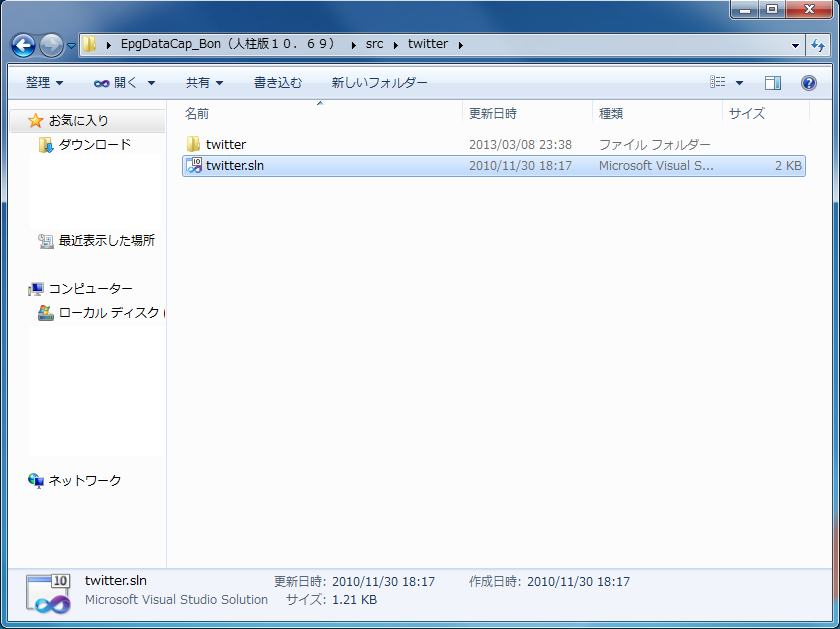This screenshot has width=840, height=629.
Task: Click 最近表示した場所 icon
Action: [x=46, y=241]
